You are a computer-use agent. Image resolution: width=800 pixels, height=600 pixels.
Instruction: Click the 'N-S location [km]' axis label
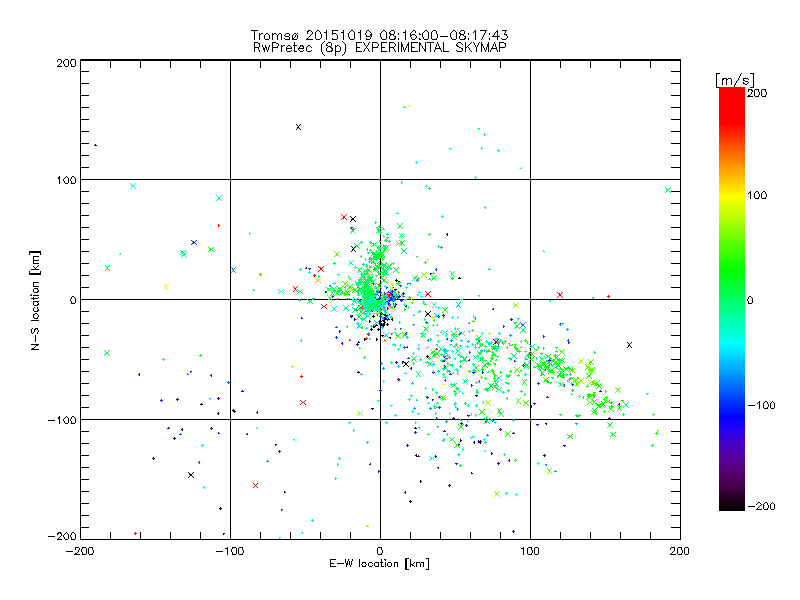click(x=35, y=300)
